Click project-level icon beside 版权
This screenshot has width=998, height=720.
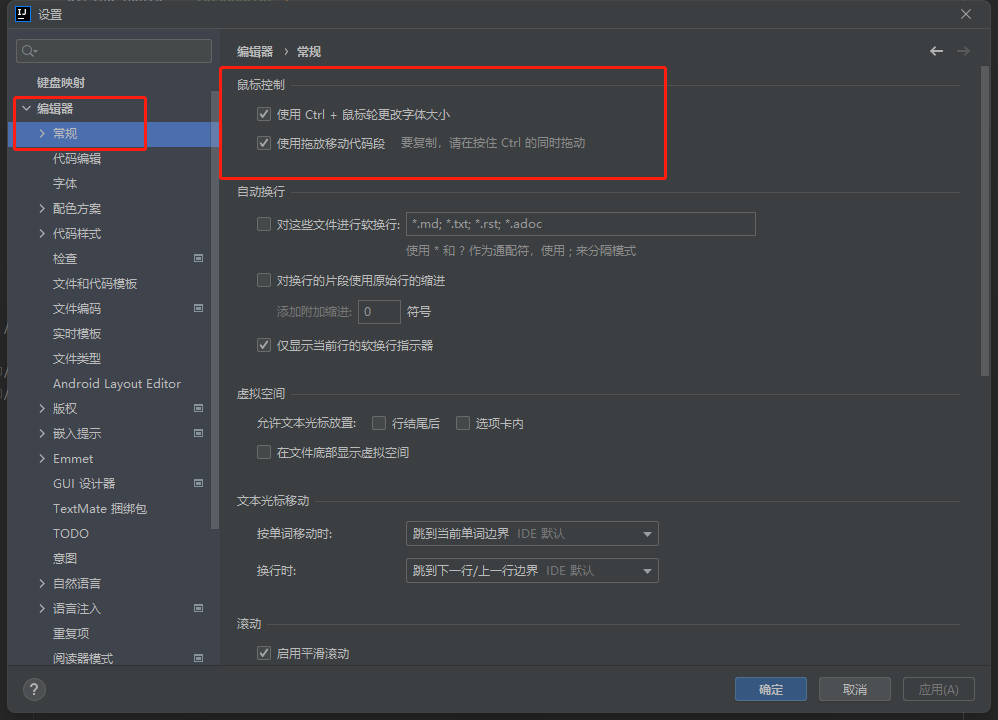[198, 408]
